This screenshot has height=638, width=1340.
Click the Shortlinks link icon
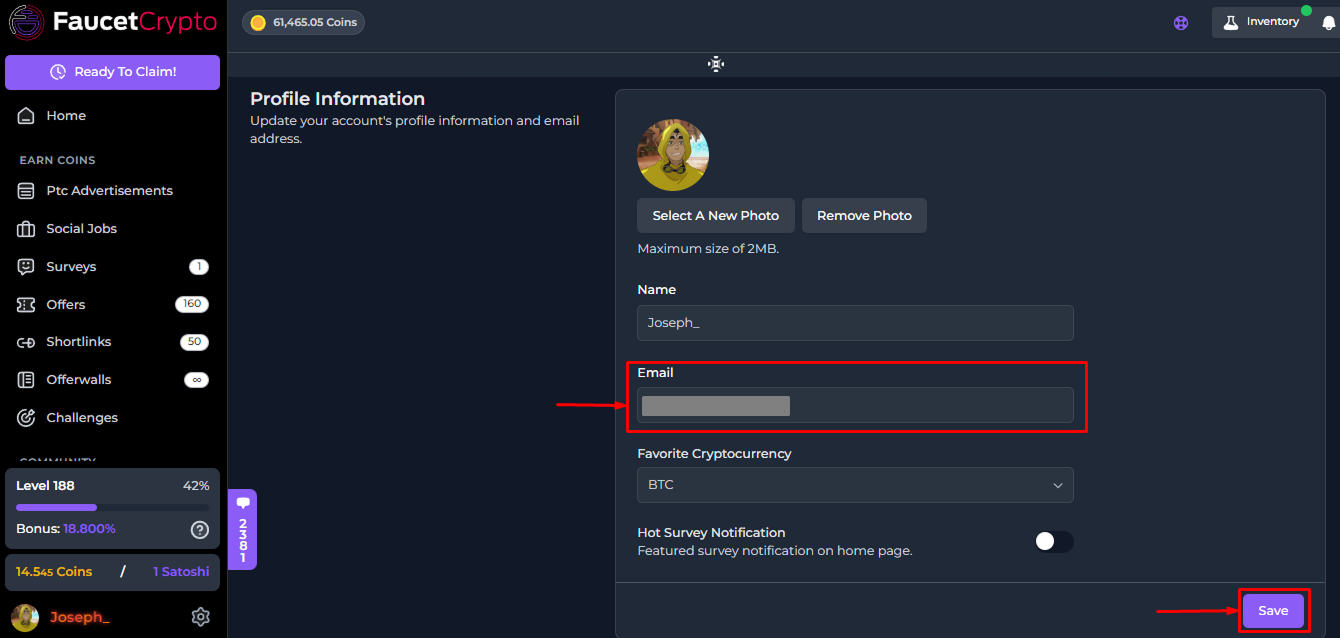click(26, 342)
